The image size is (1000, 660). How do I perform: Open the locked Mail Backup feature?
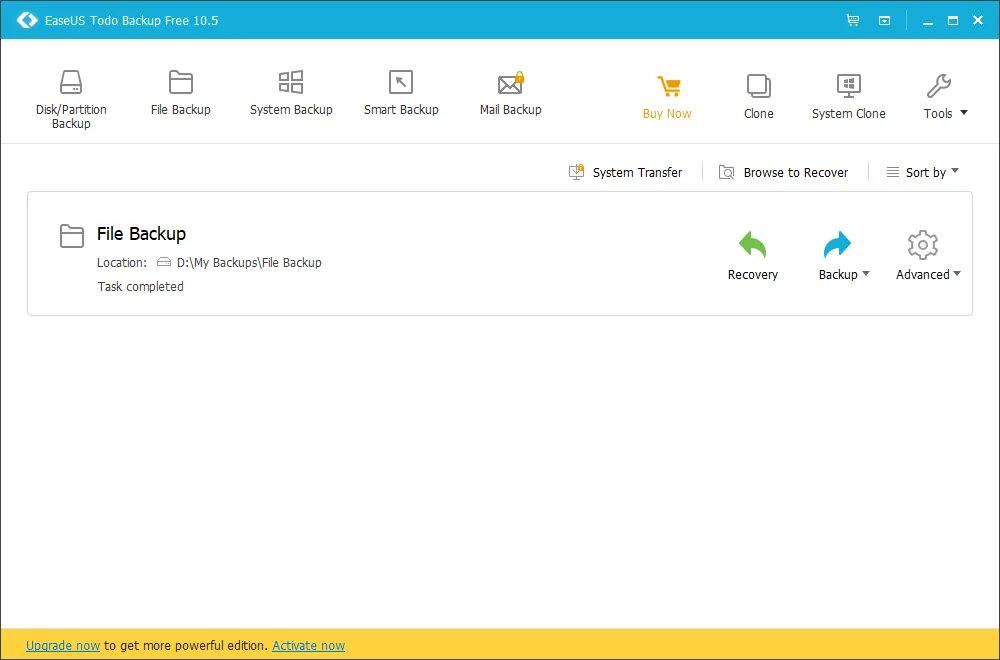tap(511, 93)
